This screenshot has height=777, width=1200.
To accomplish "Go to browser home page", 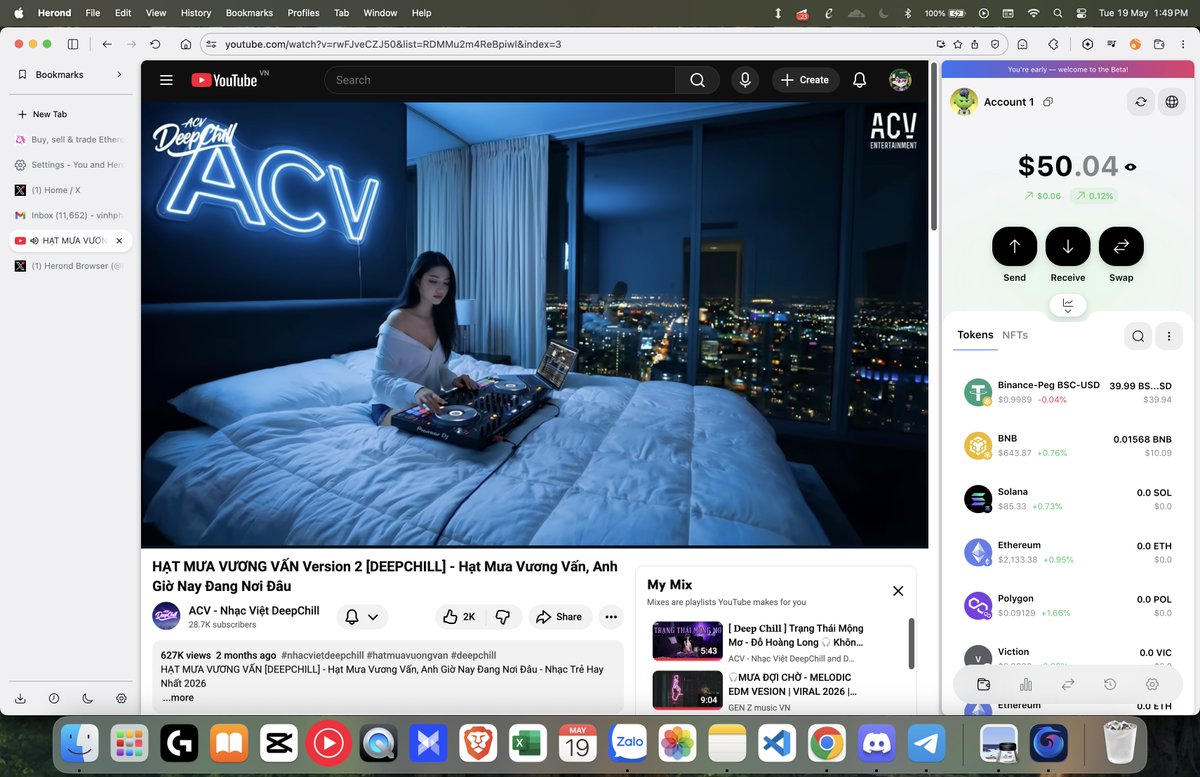I will [185, 44].
